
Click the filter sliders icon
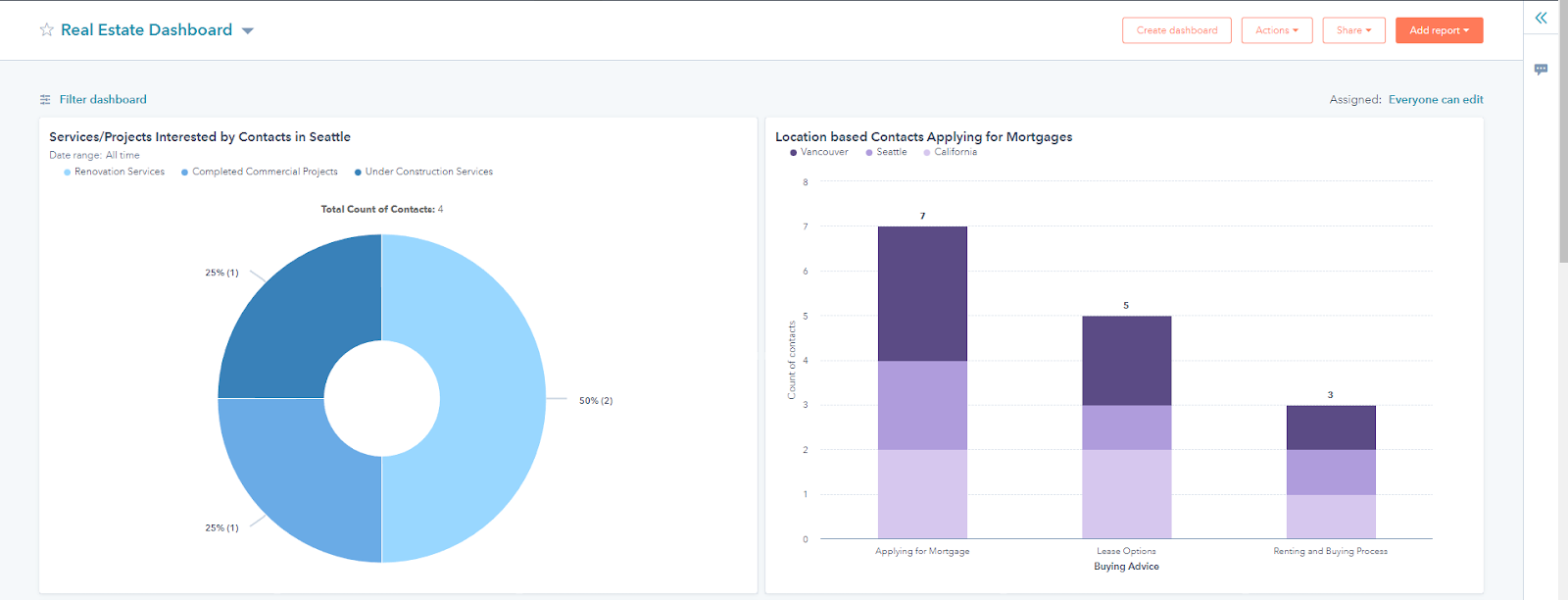pyautogui.click(x=45, y=100)
